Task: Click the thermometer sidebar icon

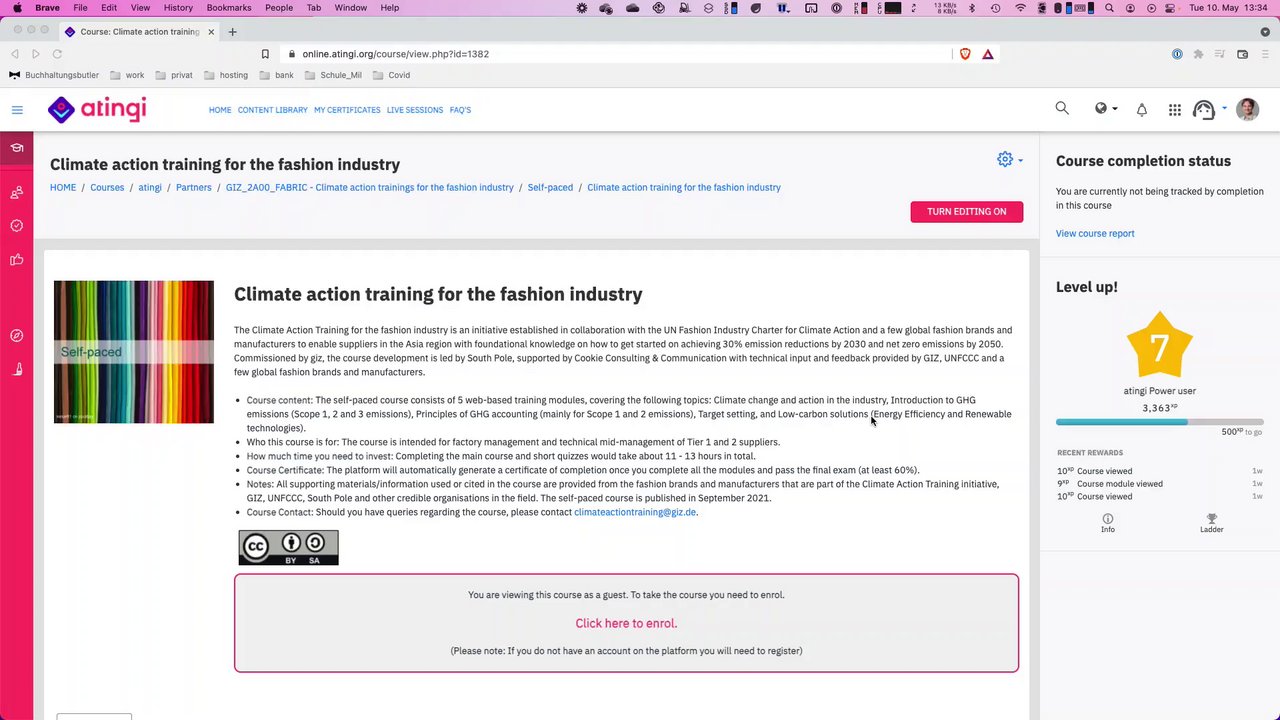Action: pyautogui.click(x=17, y=370)
